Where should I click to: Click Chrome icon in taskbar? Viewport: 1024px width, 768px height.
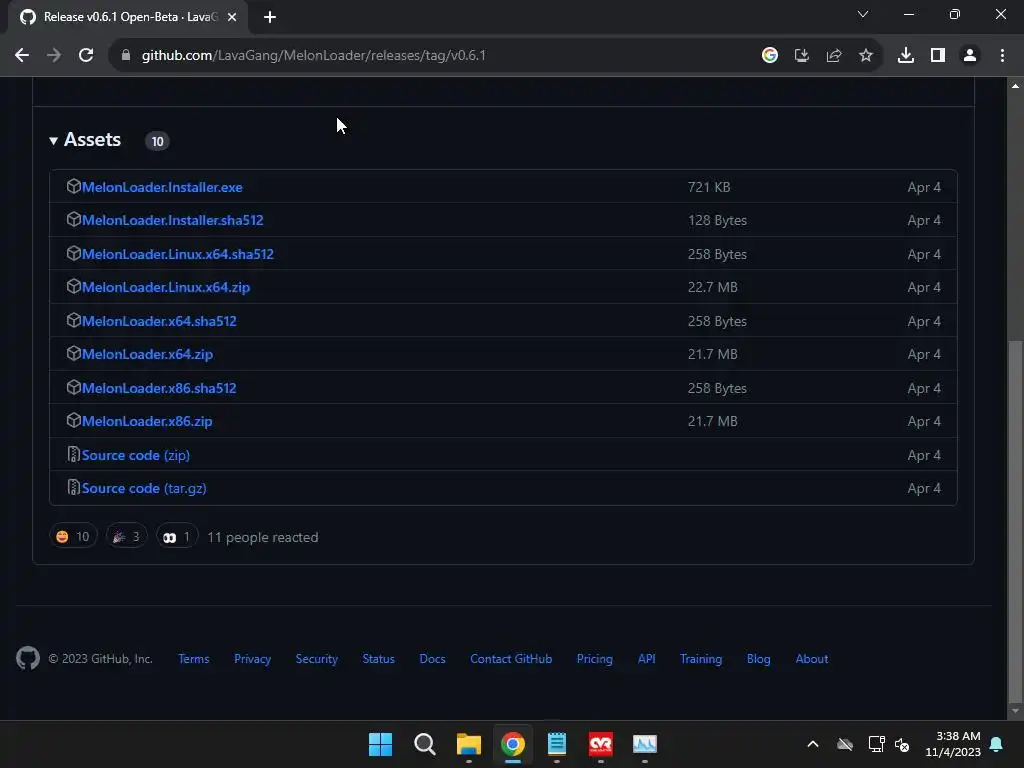[513, 744]
